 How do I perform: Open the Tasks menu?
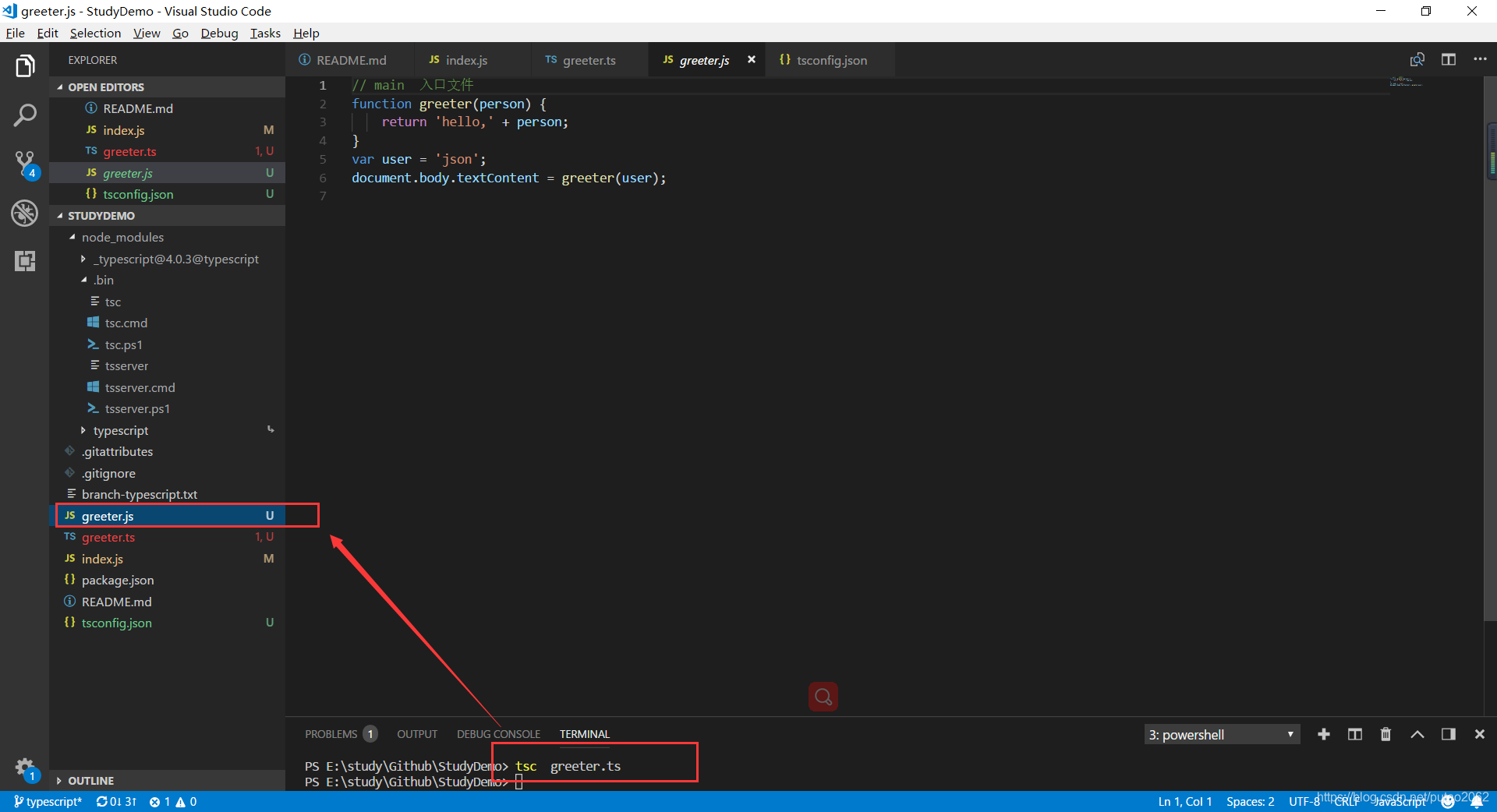265,33
